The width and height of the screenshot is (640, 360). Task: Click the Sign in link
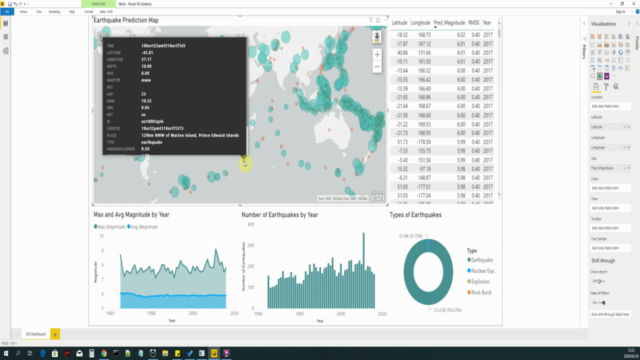click(x=620, y=12)
